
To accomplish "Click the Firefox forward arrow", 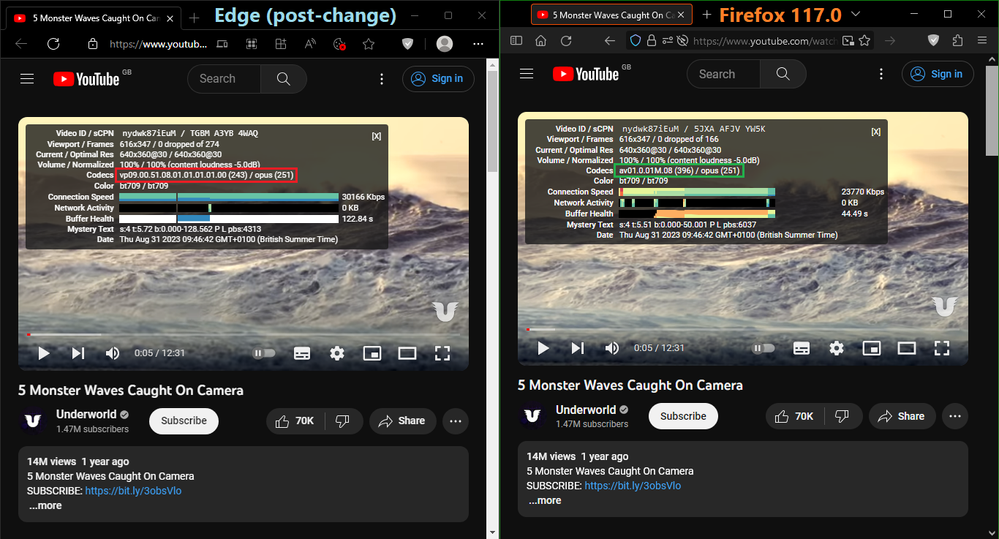I will click(x=890, y=41).
